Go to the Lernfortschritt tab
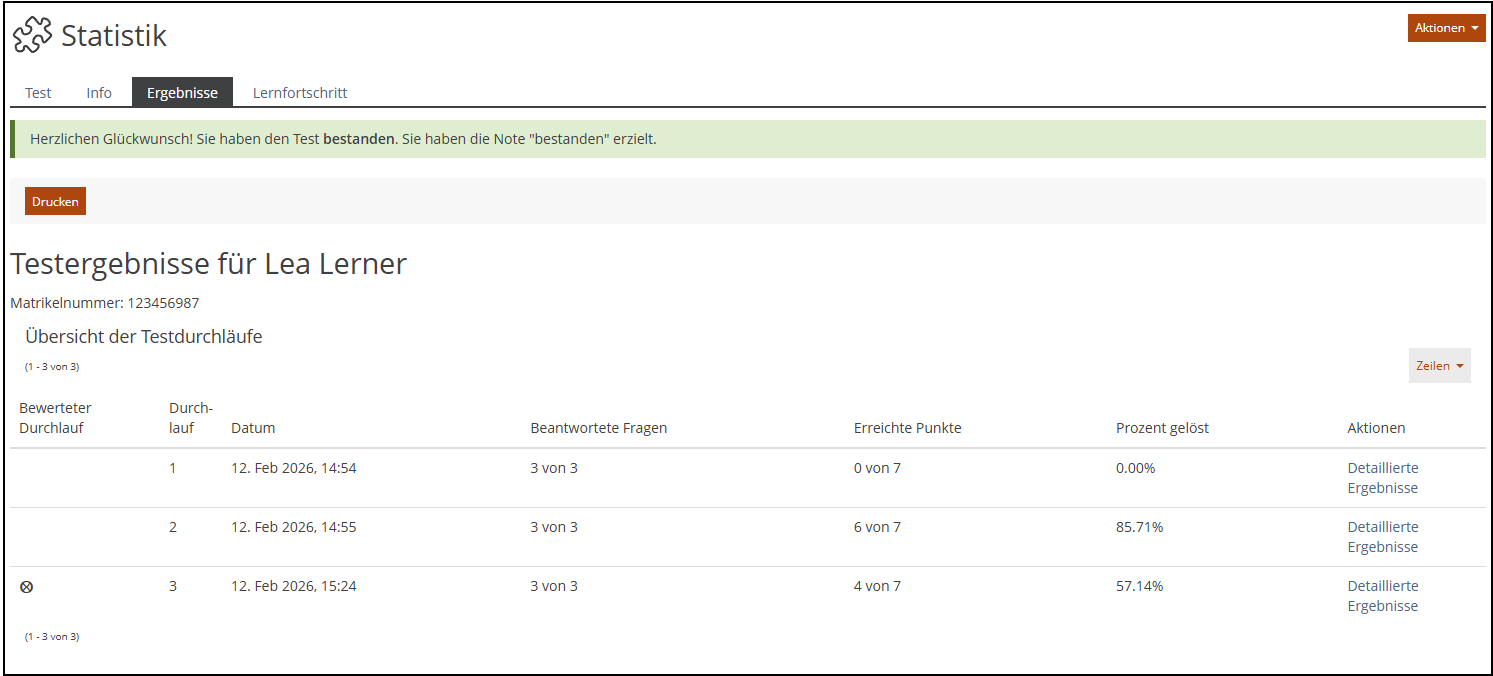 coord(300,93)
